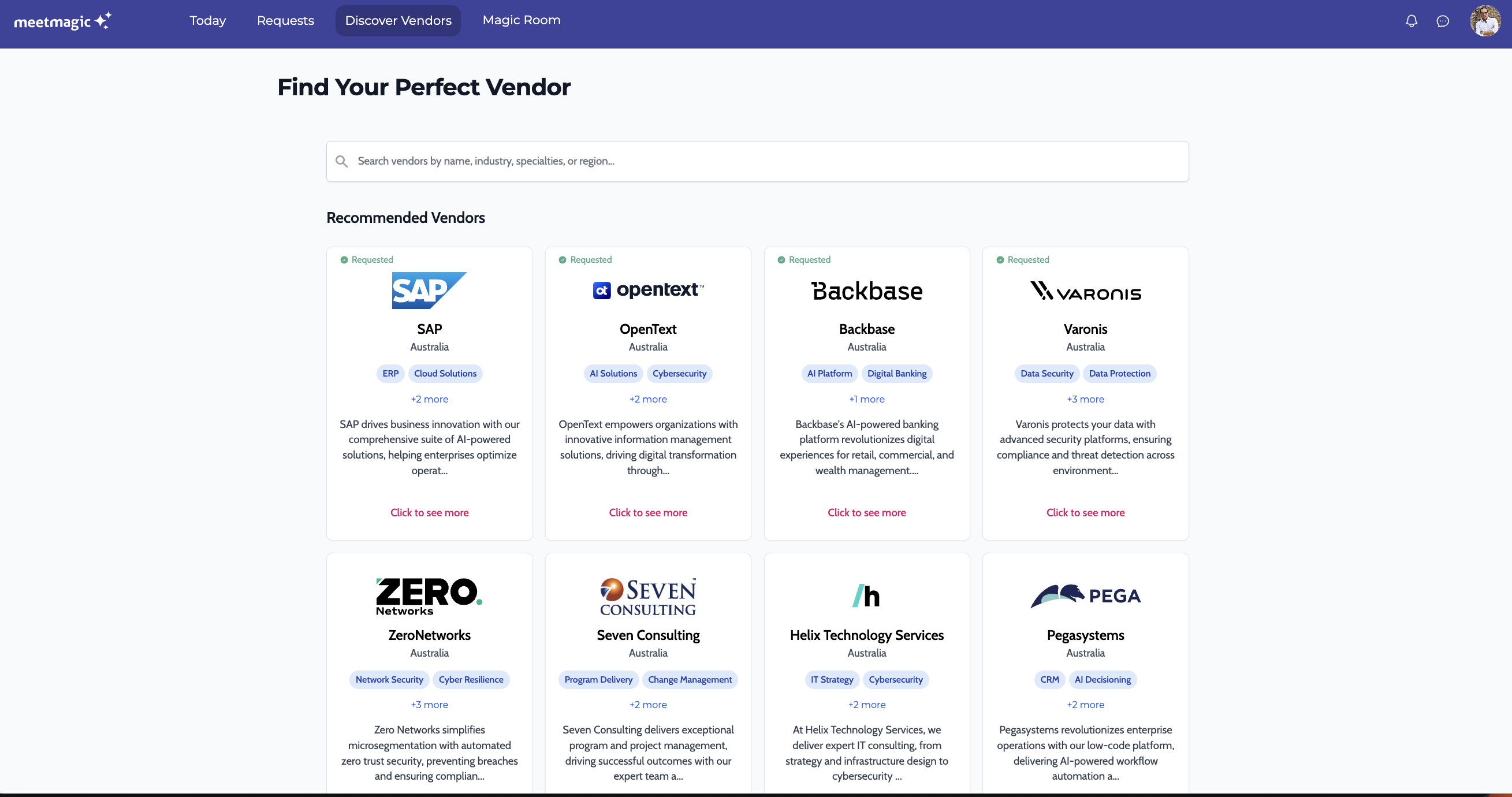Open the chat messages icon

click(1442, 21)
